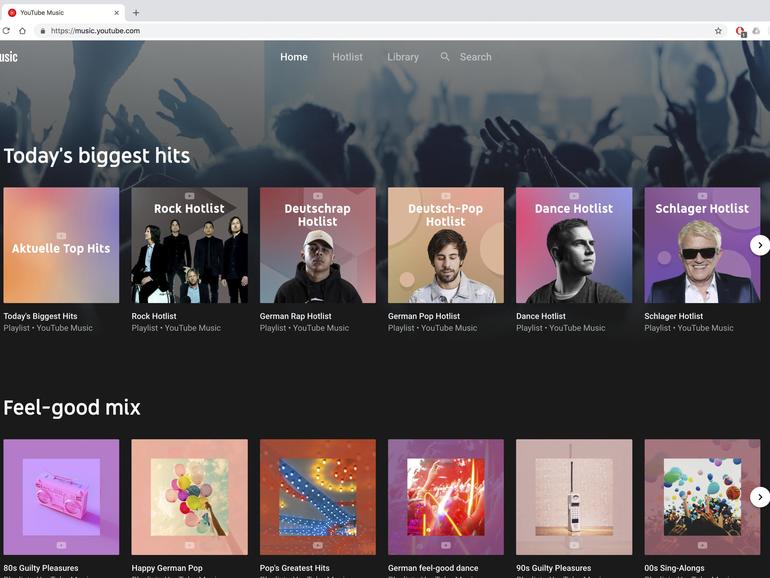Open the Hotlist tab

click(347, 57)
